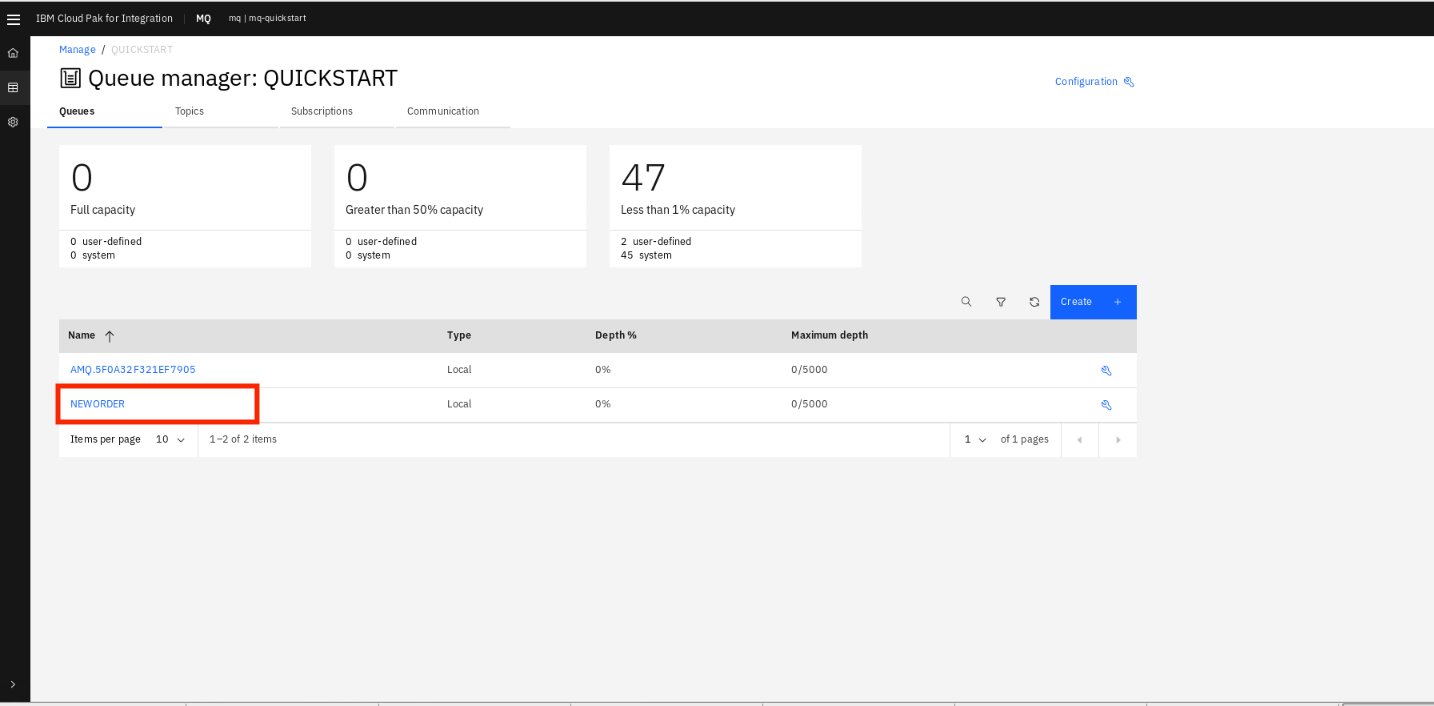Open the NEWORDER queue link
The width and height of the screenshot is (1434, 706).
pyautogui.click(x=96, y=404)
